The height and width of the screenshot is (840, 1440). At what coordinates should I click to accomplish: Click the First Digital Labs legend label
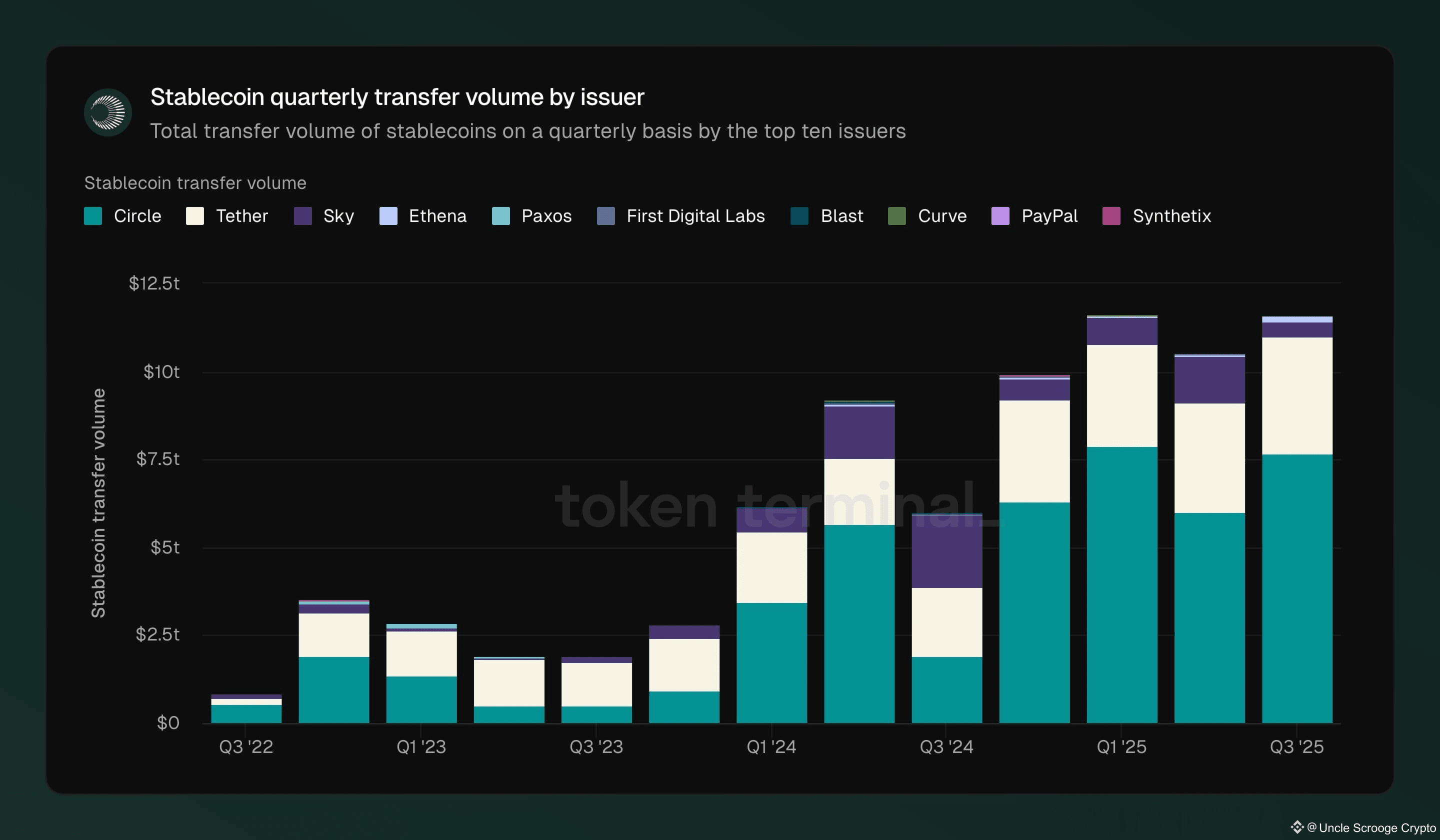(695, 216)
